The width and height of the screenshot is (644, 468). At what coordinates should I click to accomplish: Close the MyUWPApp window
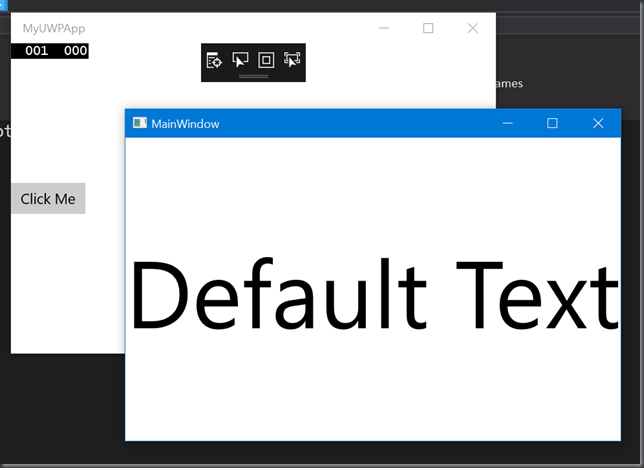point(473,28)
